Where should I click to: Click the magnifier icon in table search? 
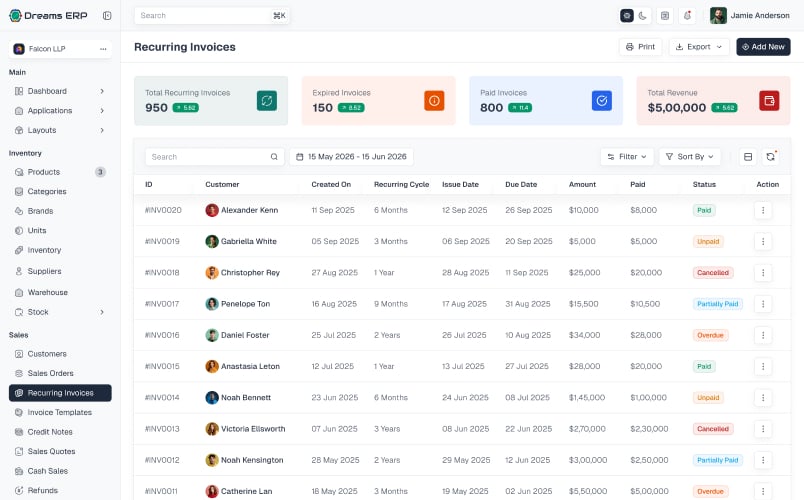tap(274, 157)
